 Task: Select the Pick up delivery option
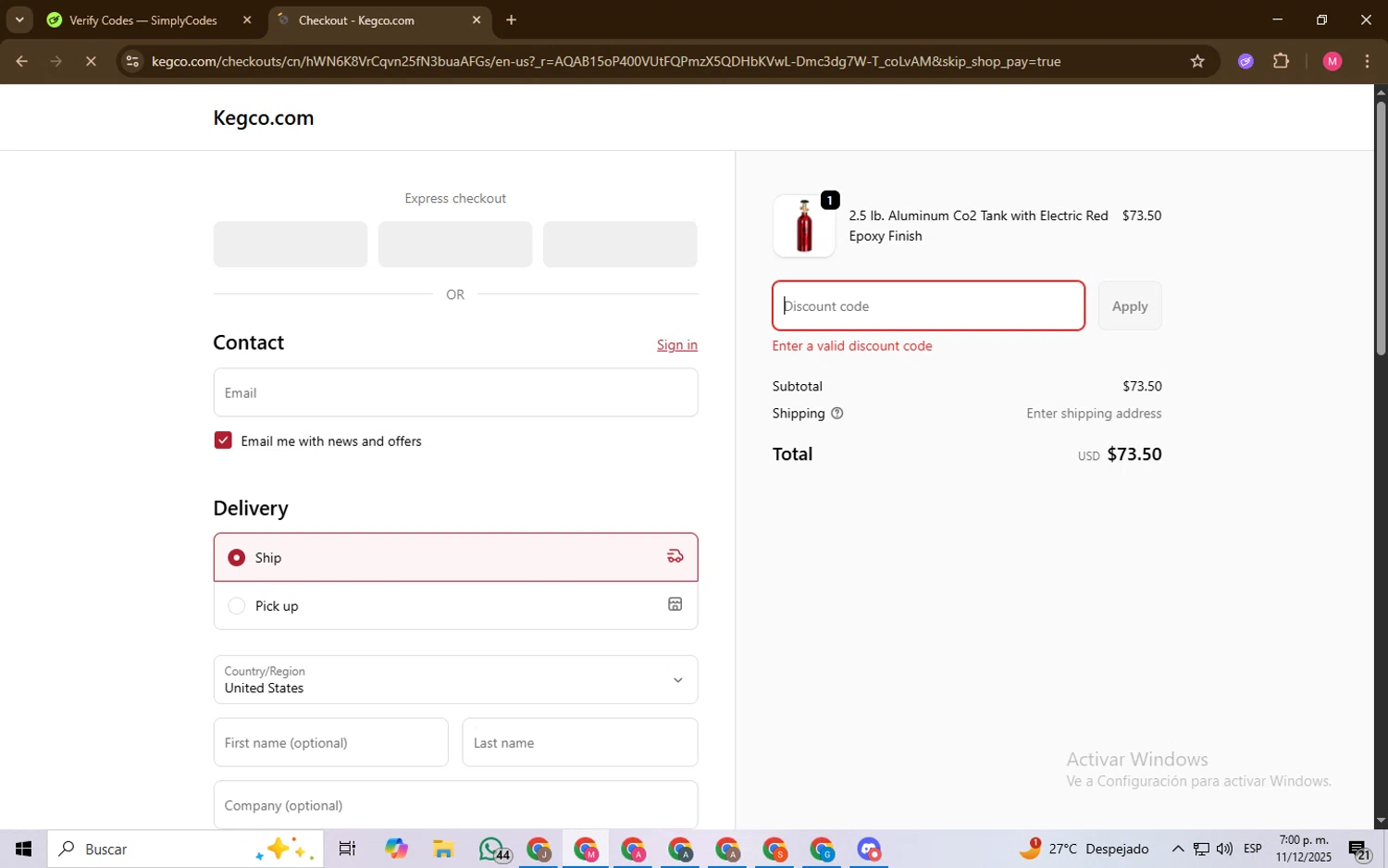click(455, 606)
